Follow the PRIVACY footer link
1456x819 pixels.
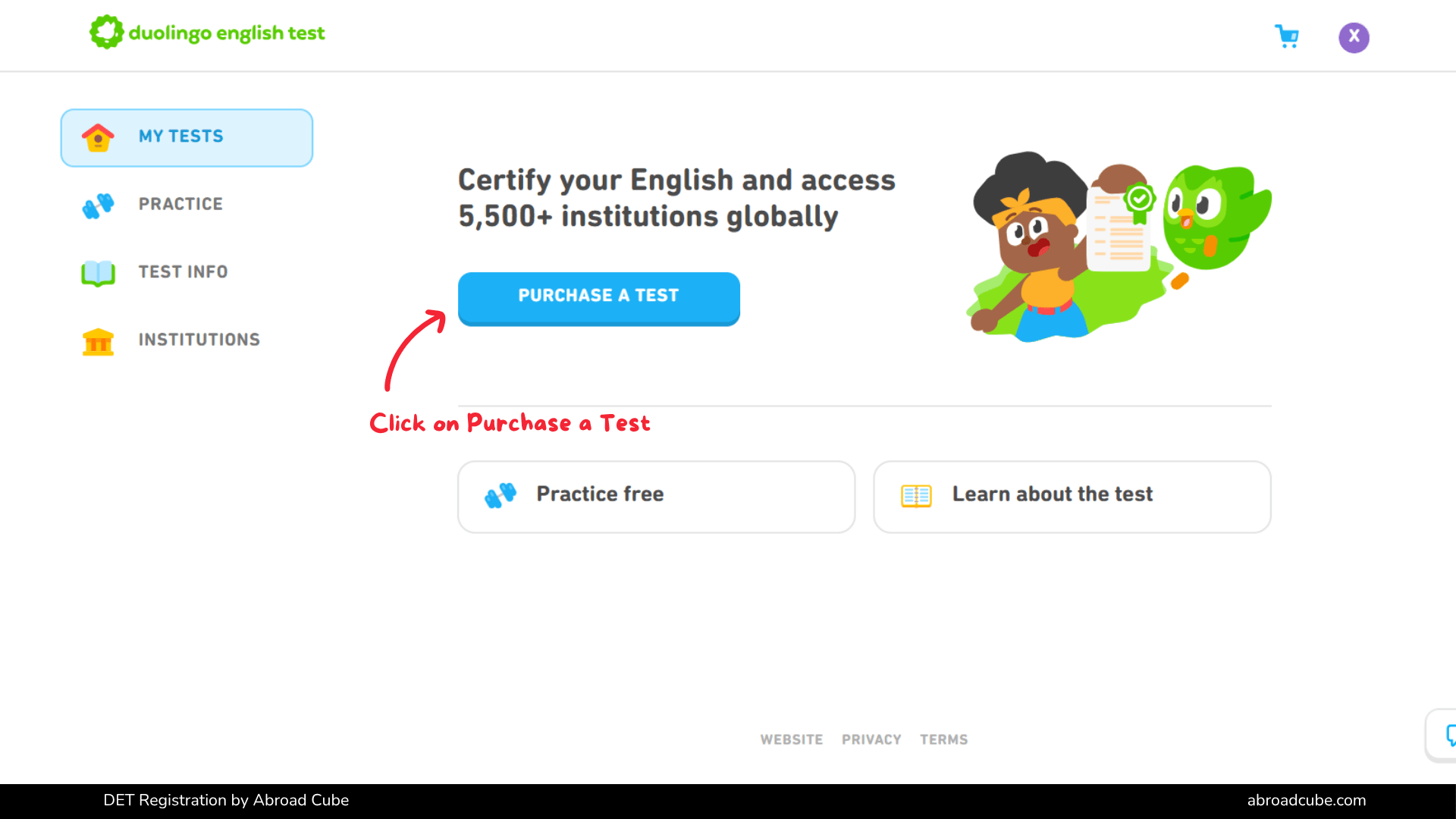click(x=871, y=739)
